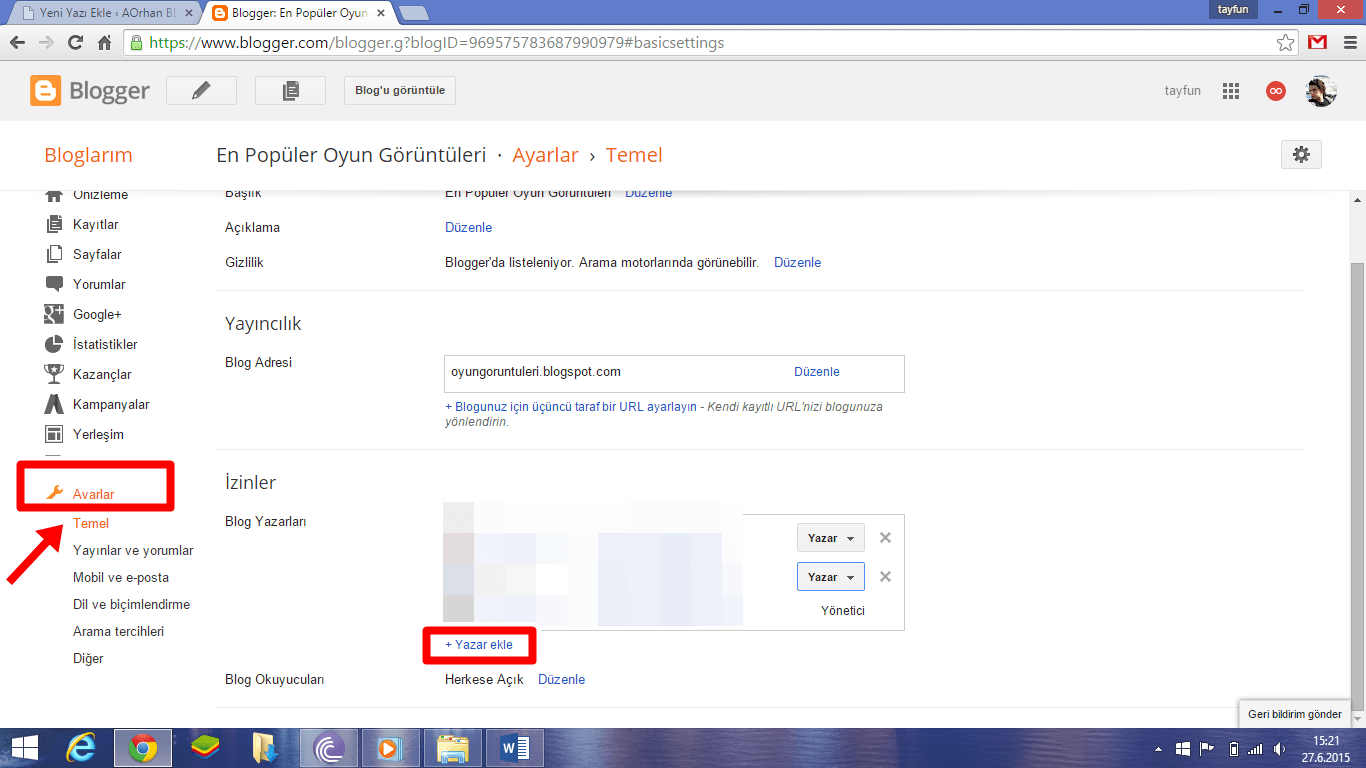Select Yayınlar ve yorumlar settings
Viewport: 1366px width, 768px height.
pyautogui.click(x=133, y=551)
